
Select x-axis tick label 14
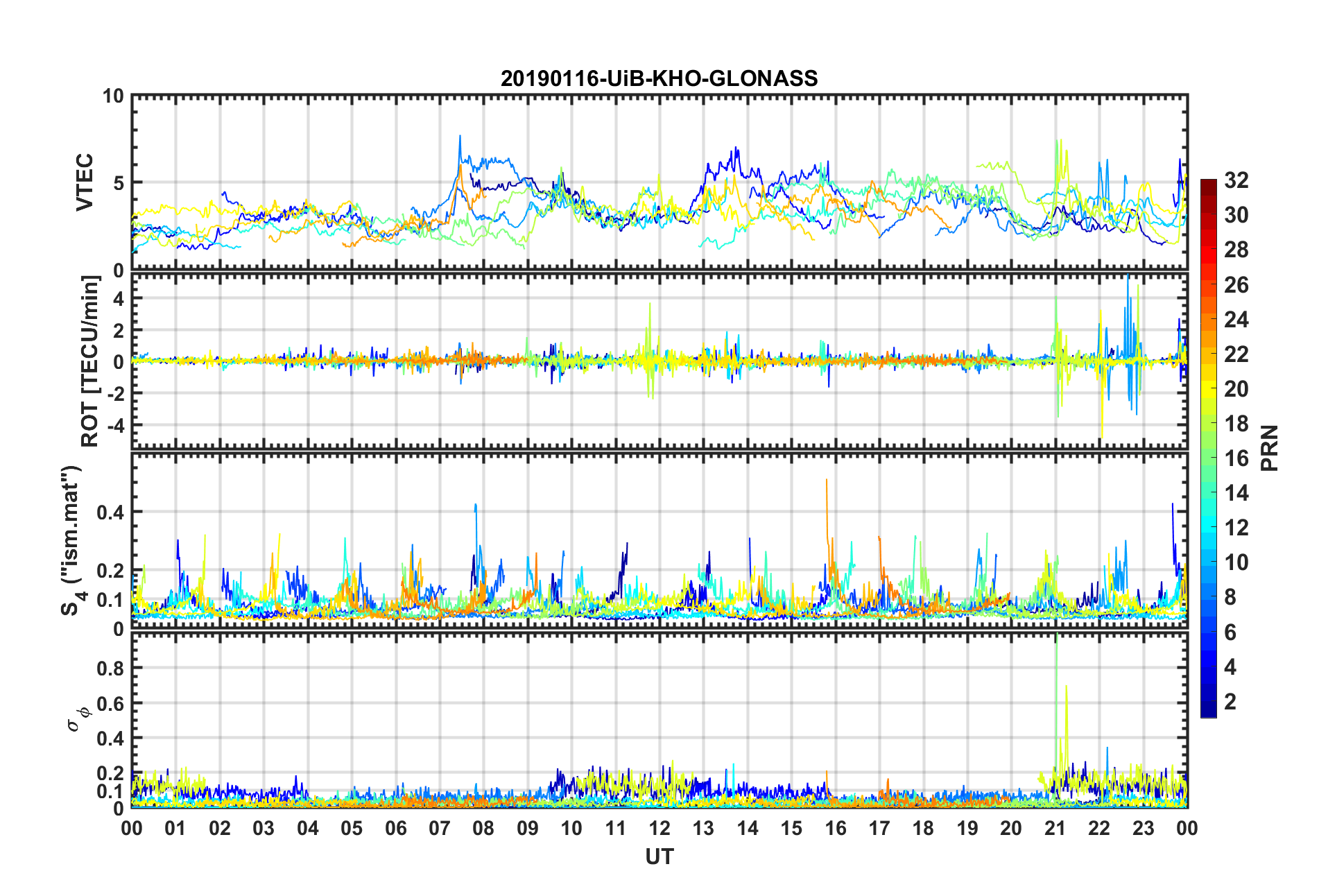(x=748, y=828)
